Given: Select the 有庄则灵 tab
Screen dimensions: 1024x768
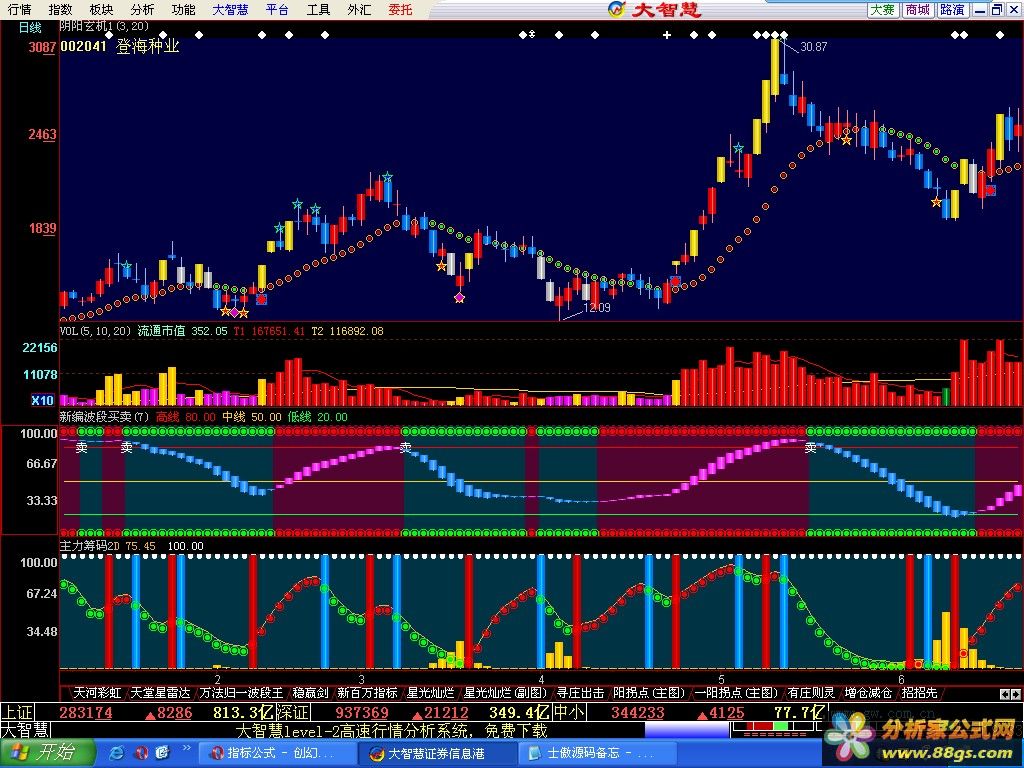Looking at the screenshot, I should (811, 692).
